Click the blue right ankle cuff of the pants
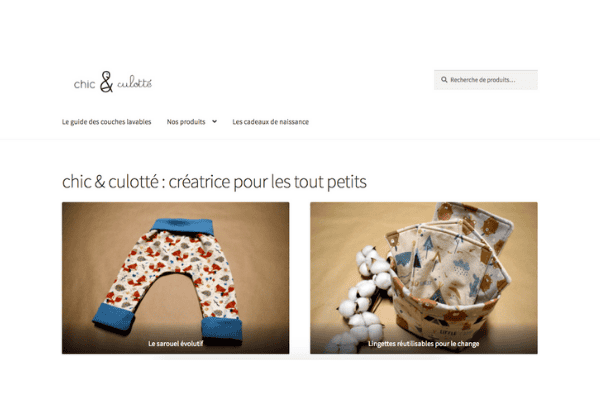Image resolution: width=600 pixels, height=400 pixels. (x=222, y=328)
